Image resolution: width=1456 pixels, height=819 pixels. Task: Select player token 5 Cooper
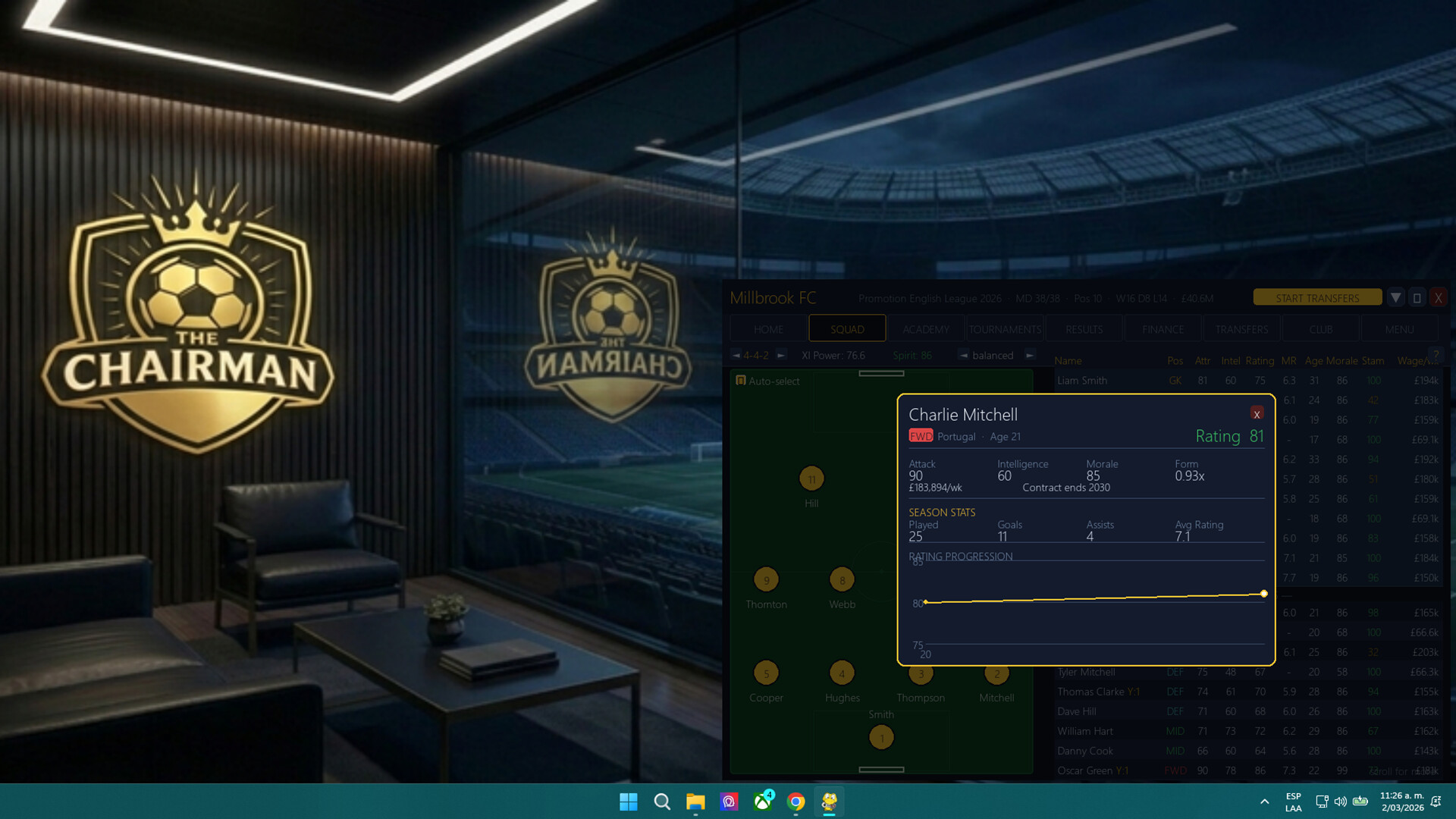766,673
